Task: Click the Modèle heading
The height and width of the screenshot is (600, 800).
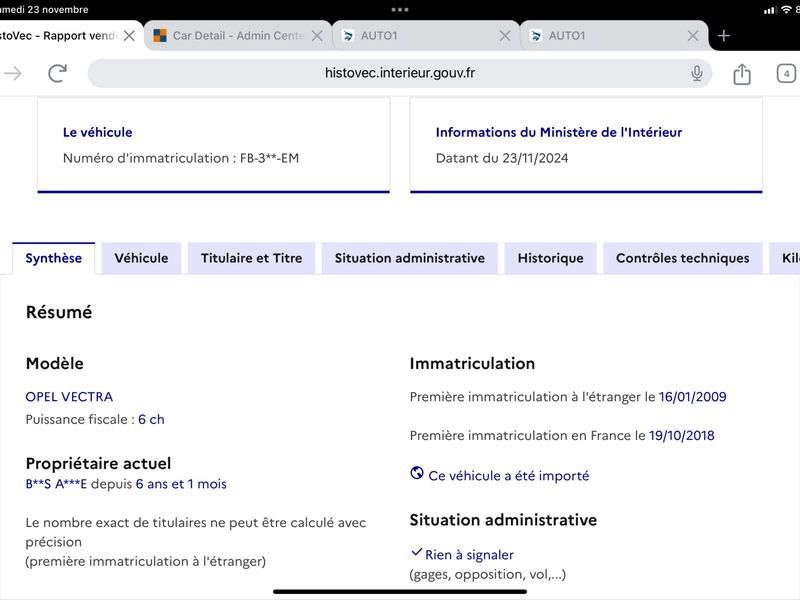Action: click(x=55, y=363)
